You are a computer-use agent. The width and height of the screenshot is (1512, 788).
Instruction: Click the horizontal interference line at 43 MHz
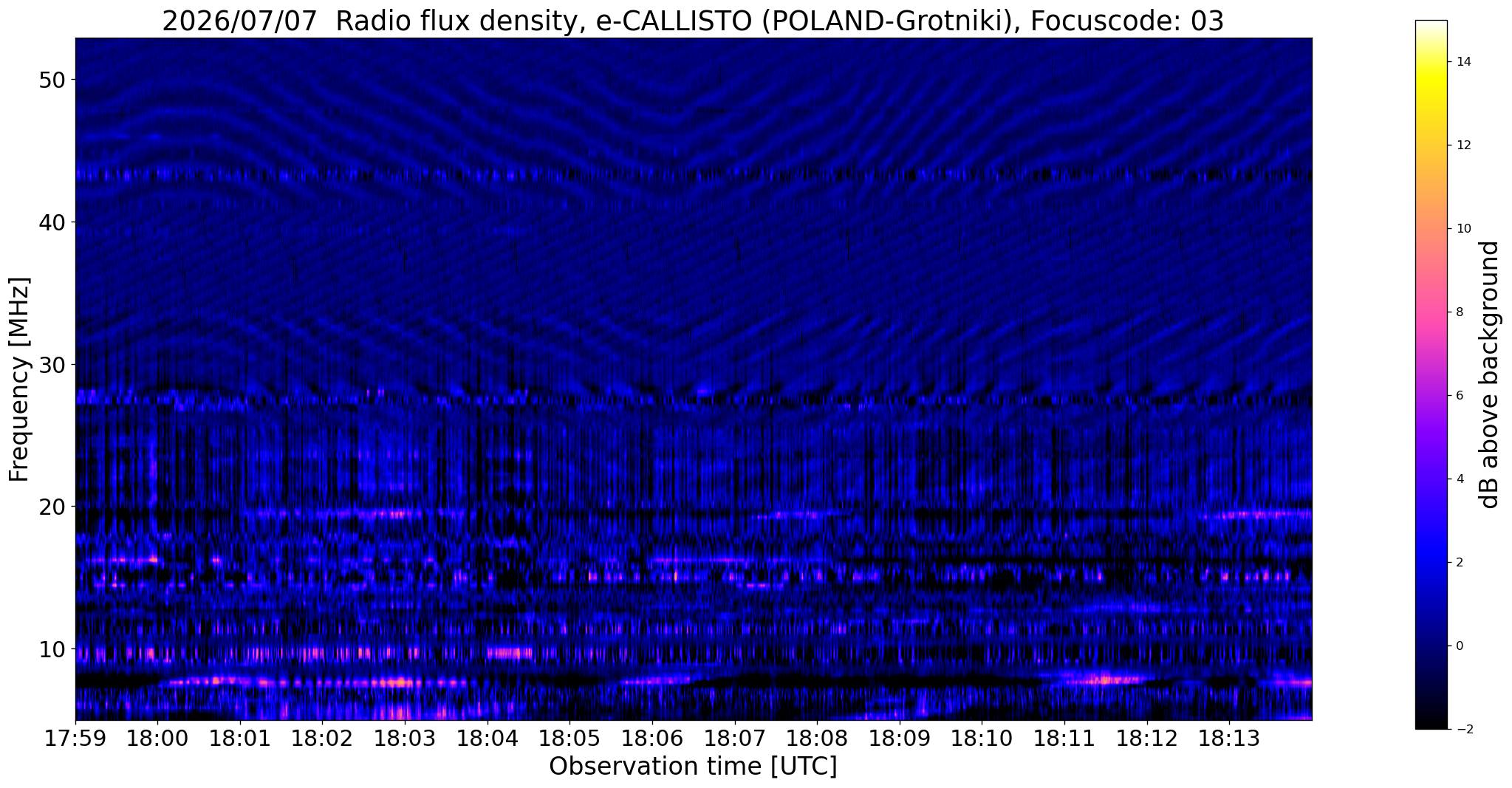coord(694,176)
